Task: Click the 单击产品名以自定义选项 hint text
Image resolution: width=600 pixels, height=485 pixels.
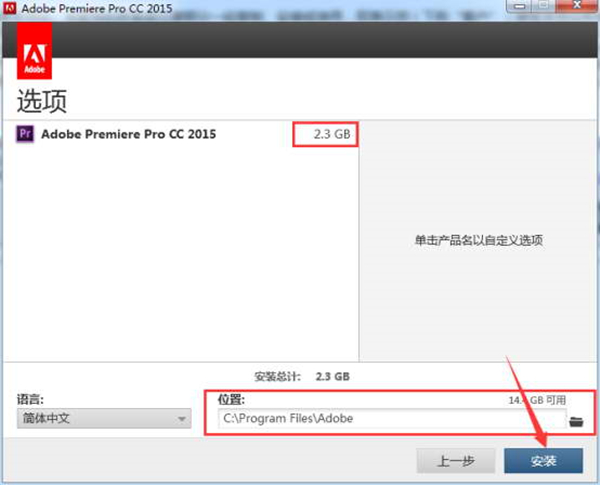Action: (x=479, y=240)
